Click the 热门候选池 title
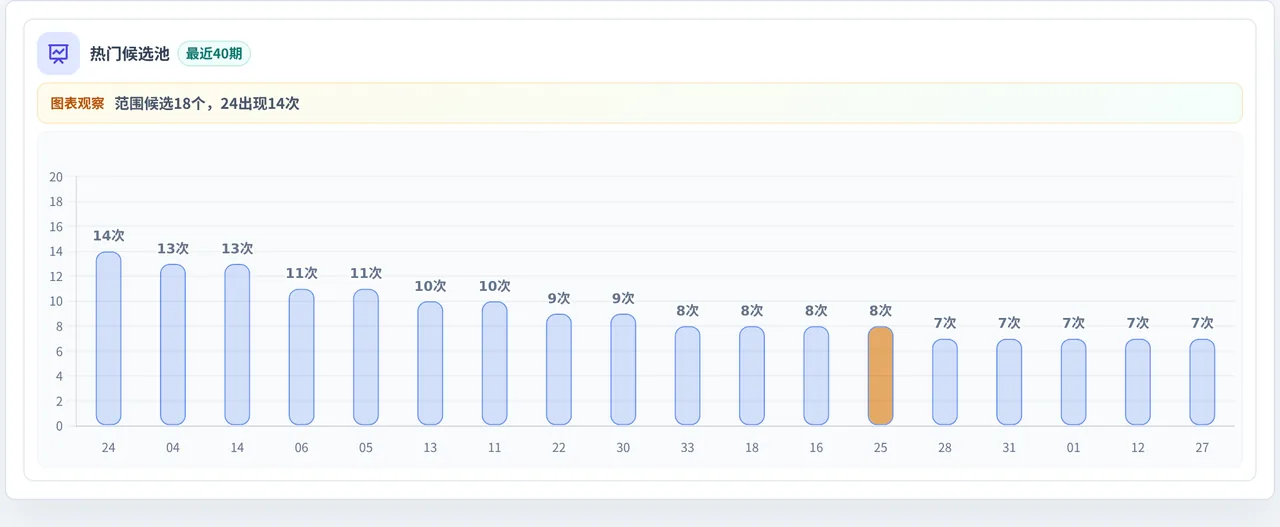This screenshot has width=1280, height=527. click(130, 54)
